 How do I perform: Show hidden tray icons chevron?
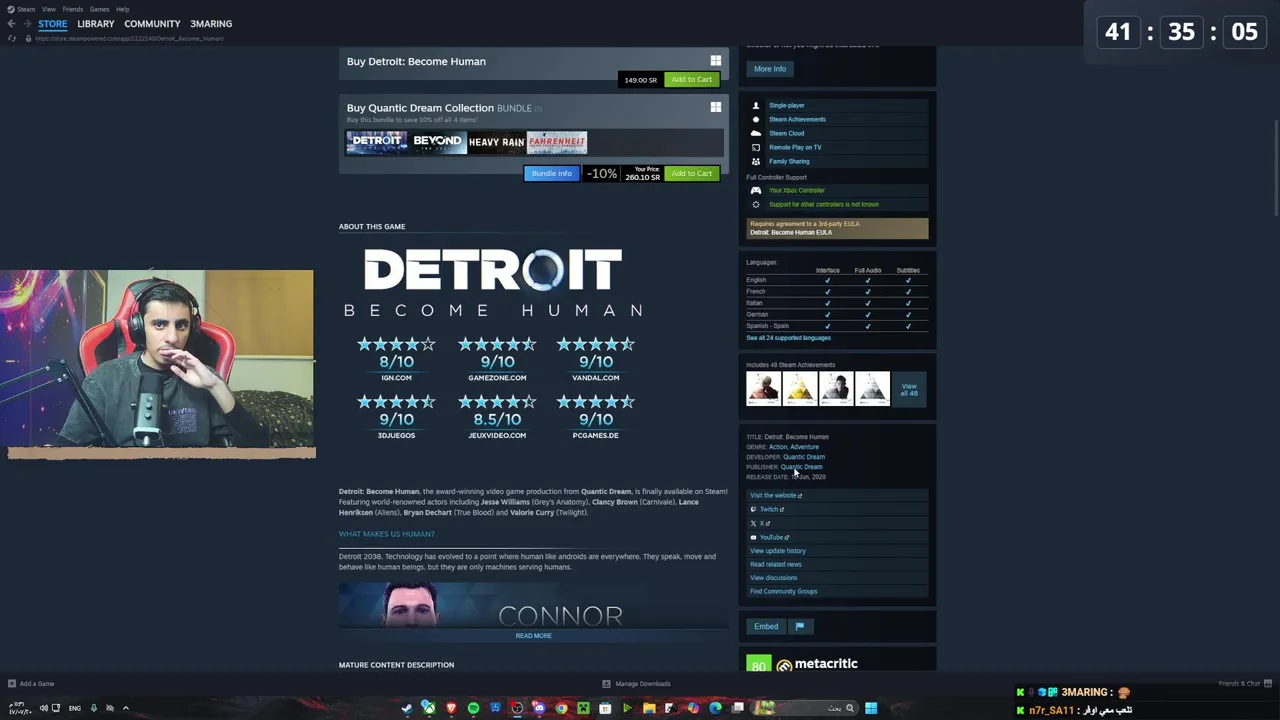coord(125,708)
